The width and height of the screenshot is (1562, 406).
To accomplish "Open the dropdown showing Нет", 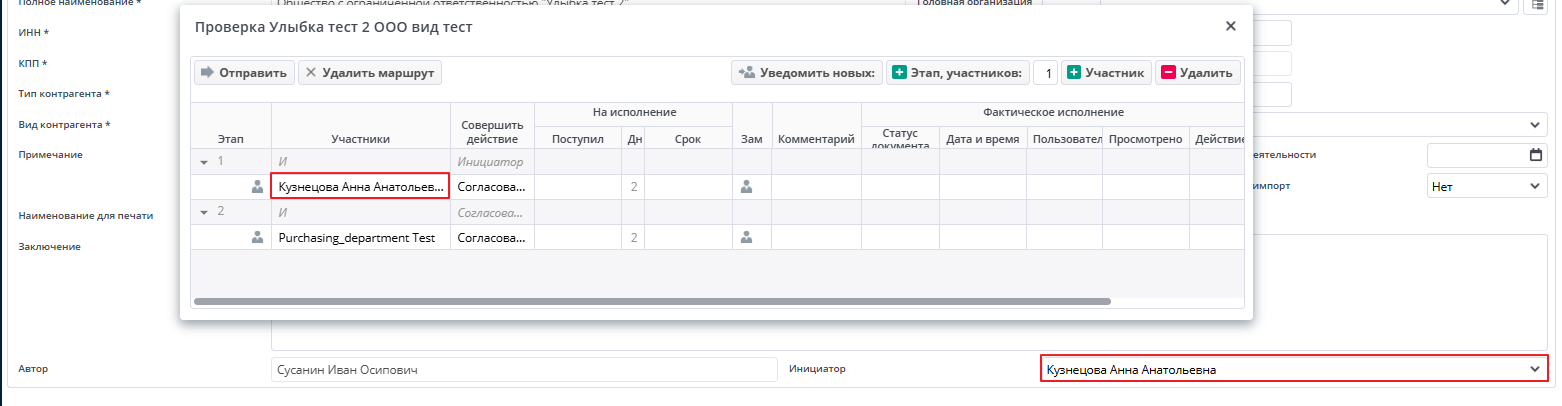I will [x=1486, y=186].
